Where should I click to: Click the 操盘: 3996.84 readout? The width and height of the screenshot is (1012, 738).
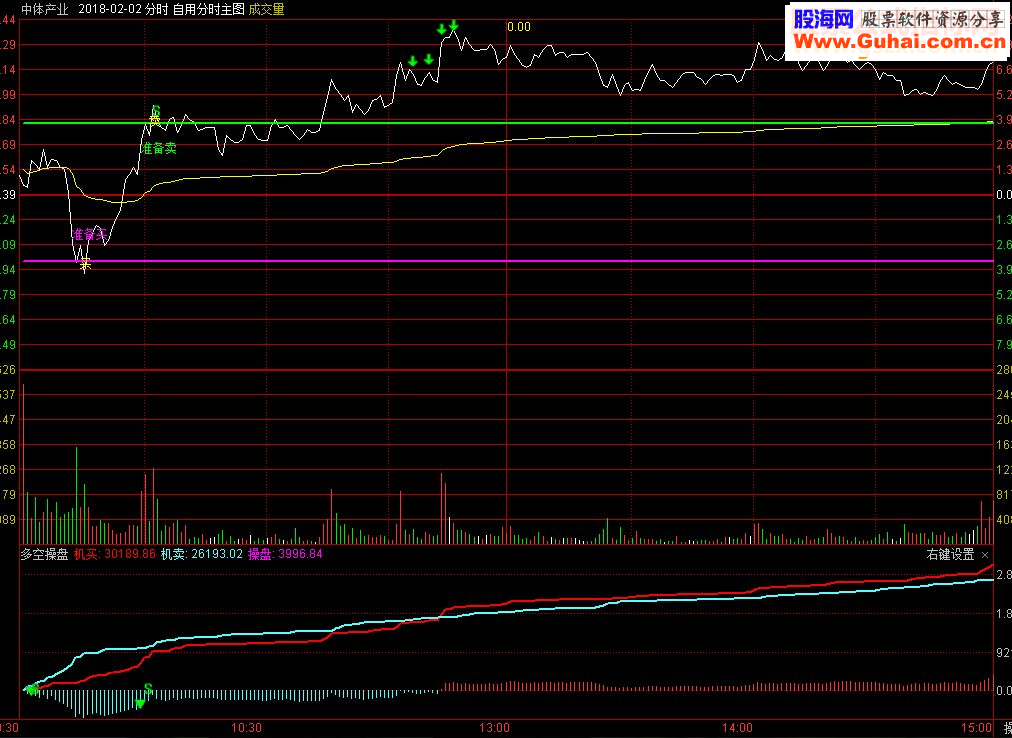coord(285,554)
